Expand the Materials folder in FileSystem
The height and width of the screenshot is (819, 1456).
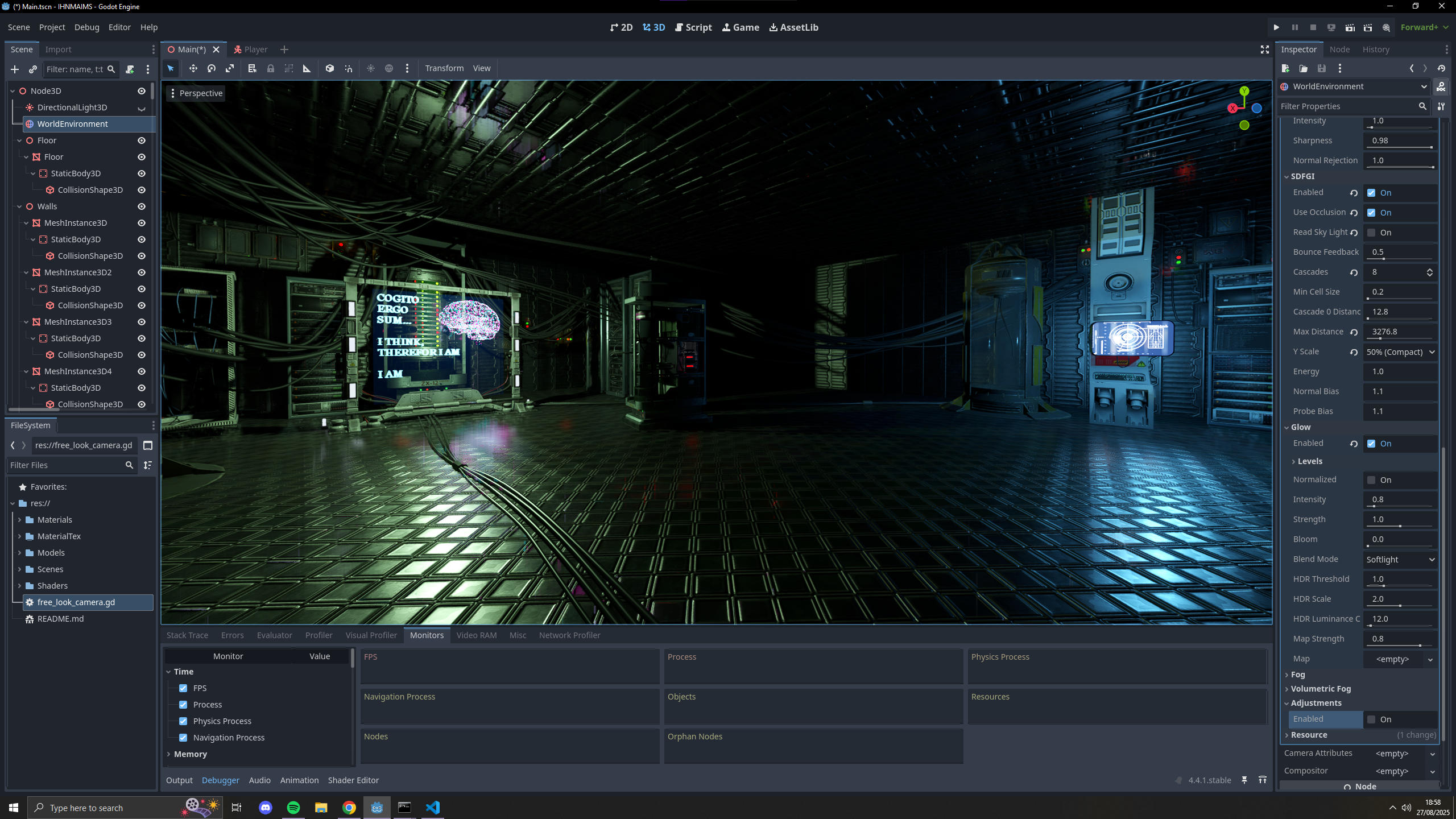19,520
